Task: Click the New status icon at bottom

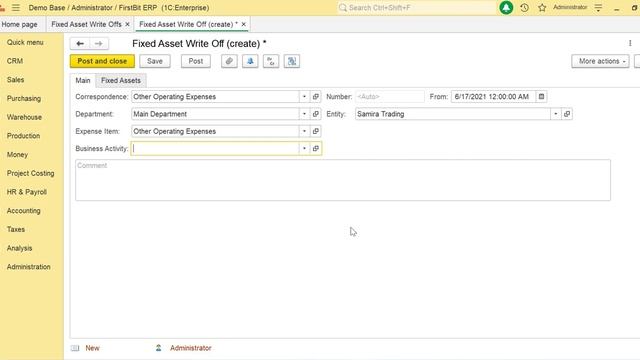Action: pos(75,348)
